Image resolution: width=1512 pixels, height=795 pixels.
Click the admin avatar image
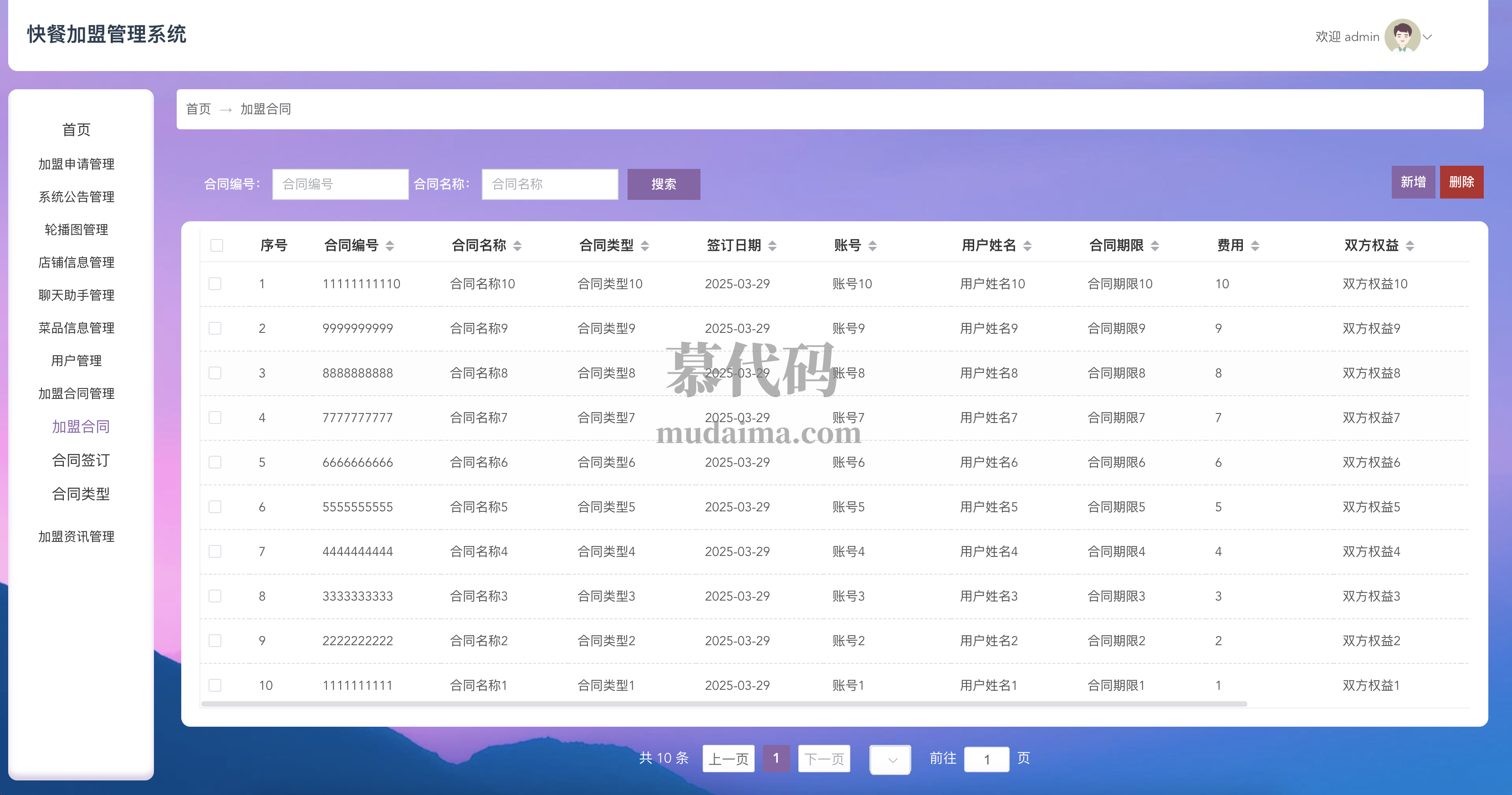(1402, 36)
